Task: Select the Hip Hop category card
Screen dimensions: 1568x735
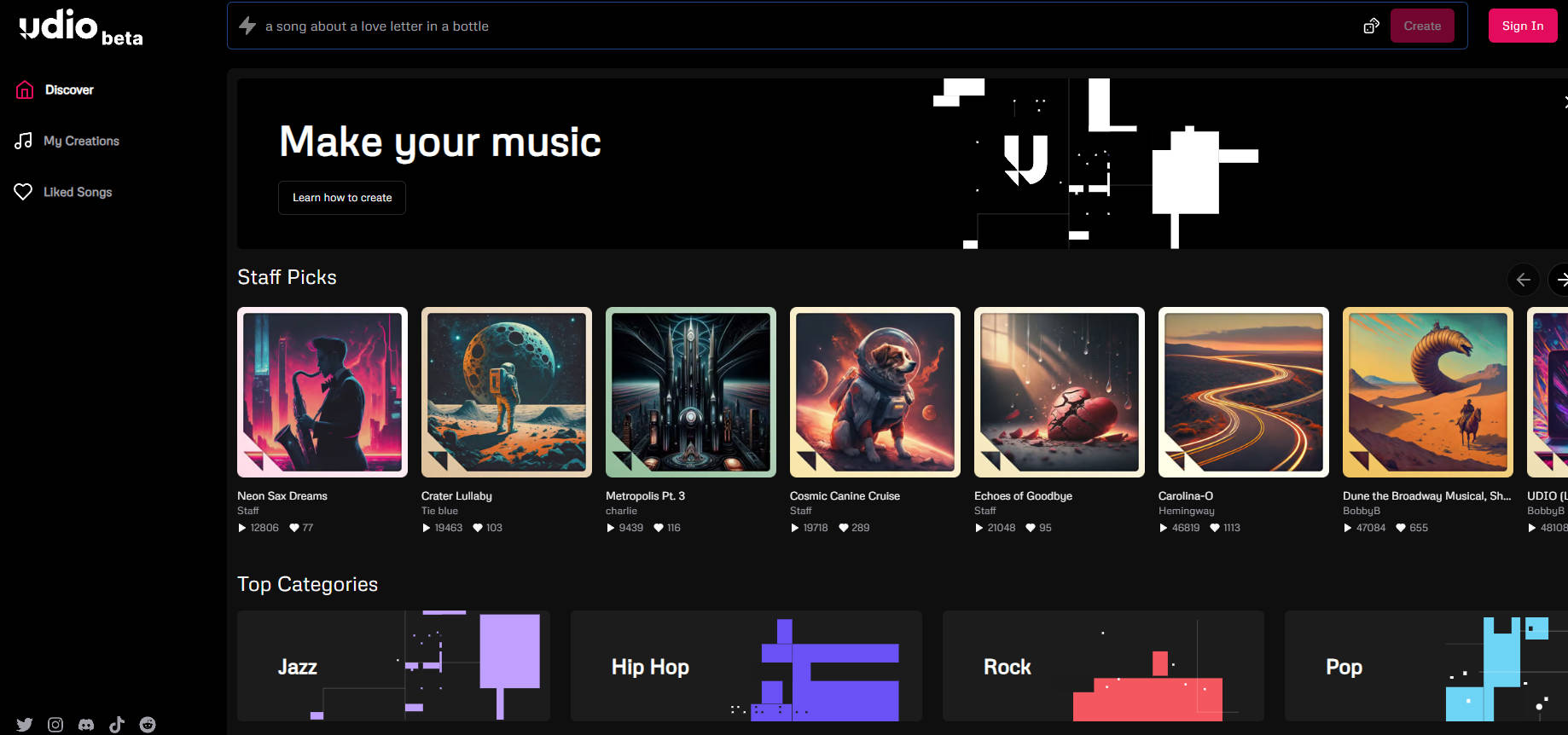Action: (746, 666)
